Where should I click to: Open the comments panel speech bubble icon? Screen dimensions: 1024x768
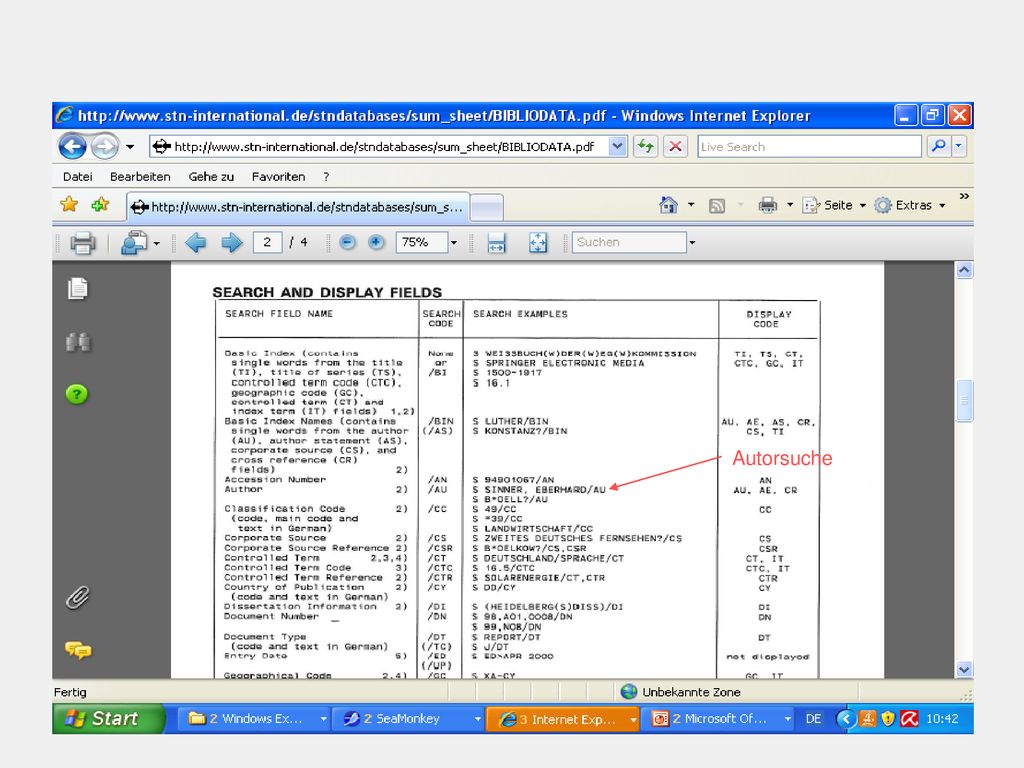[78, 650]
